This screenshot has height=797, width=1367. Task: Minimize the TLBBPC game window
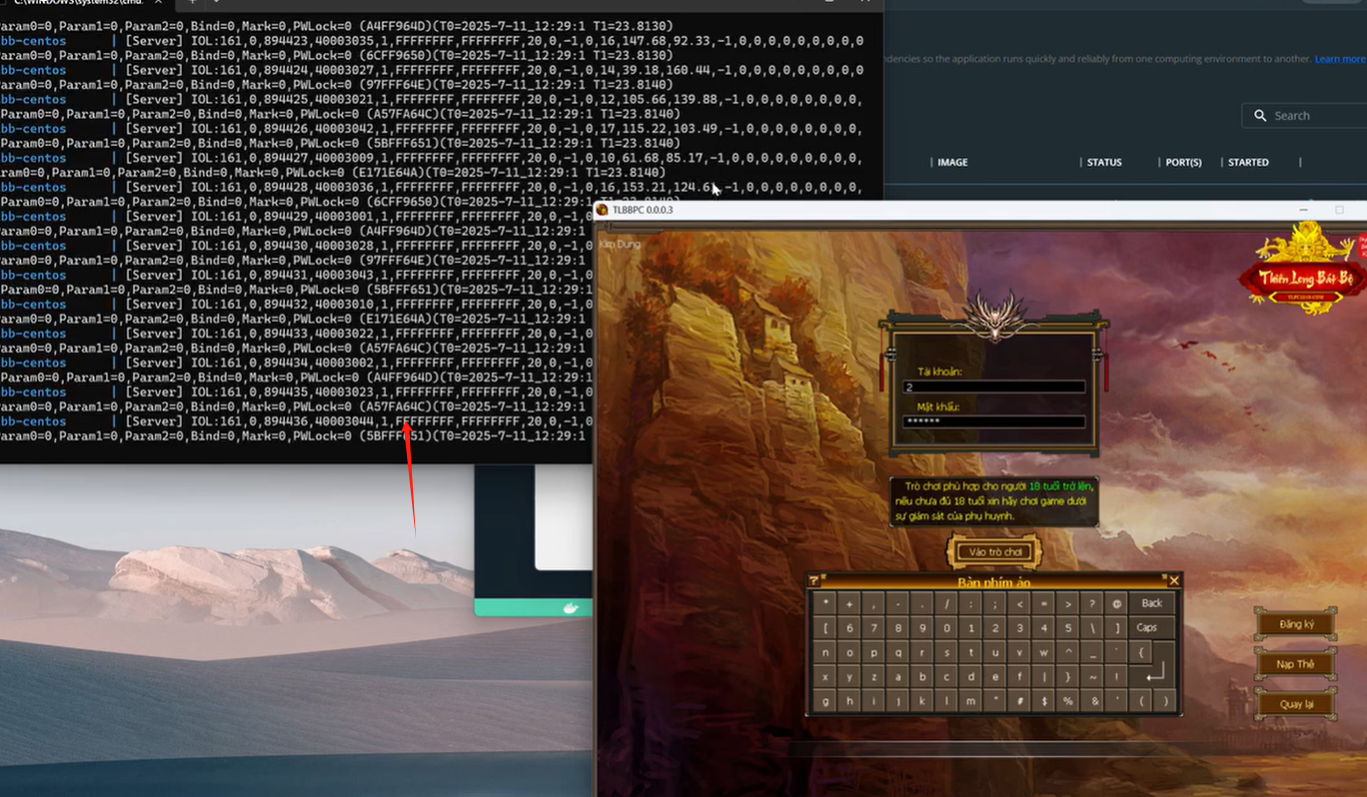pyautogui.click(x=1304, y=210)
